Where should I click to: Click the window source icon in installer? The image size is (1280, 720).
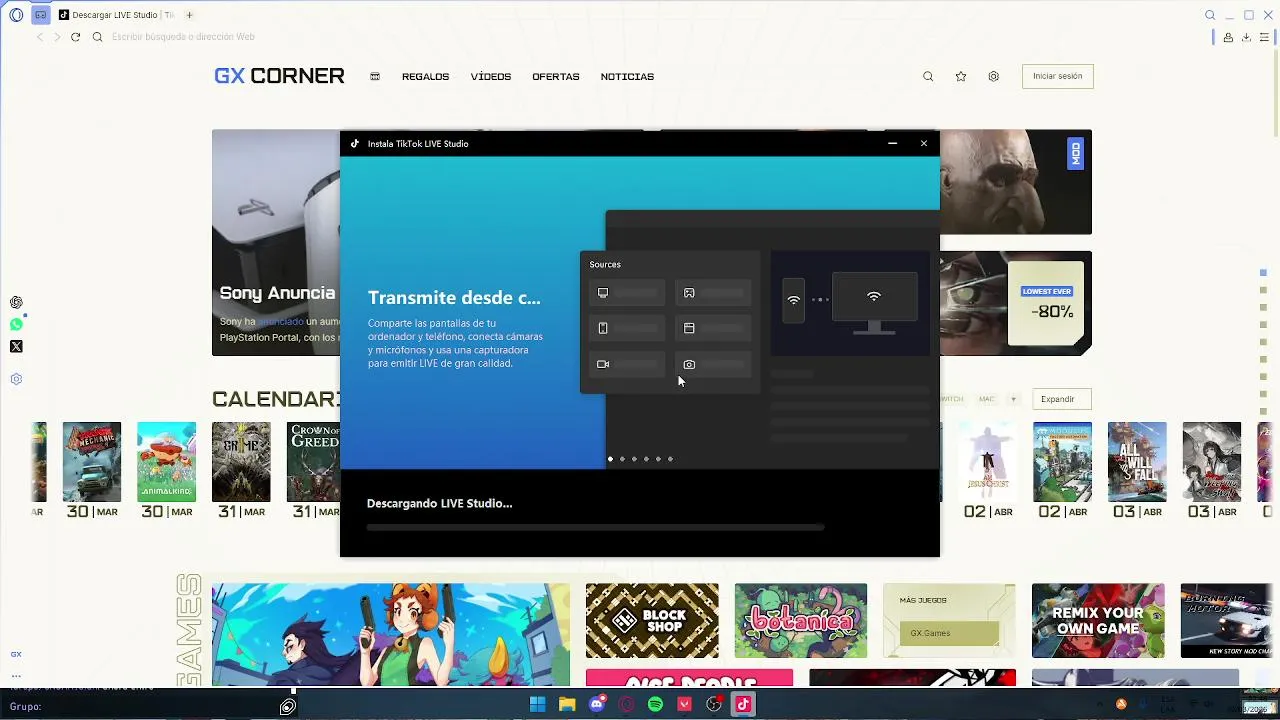(689, 328)
